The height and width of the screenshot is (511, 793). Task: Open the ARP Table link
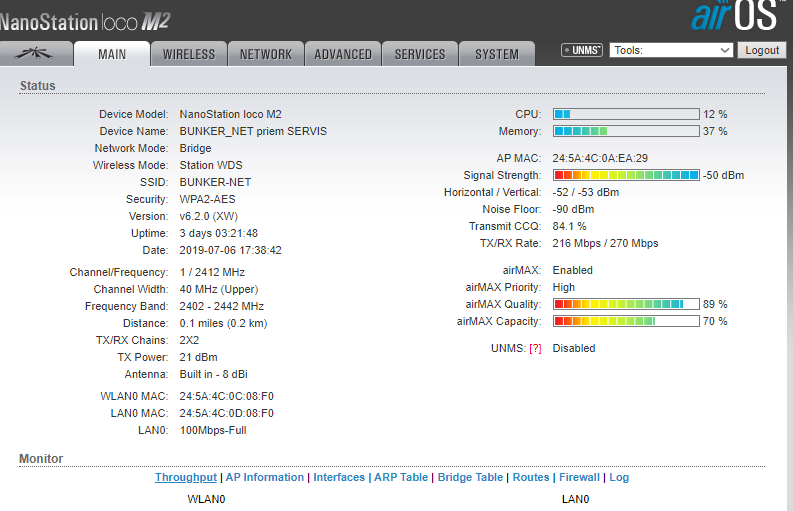pyautogui.click(x=401, y=478)
